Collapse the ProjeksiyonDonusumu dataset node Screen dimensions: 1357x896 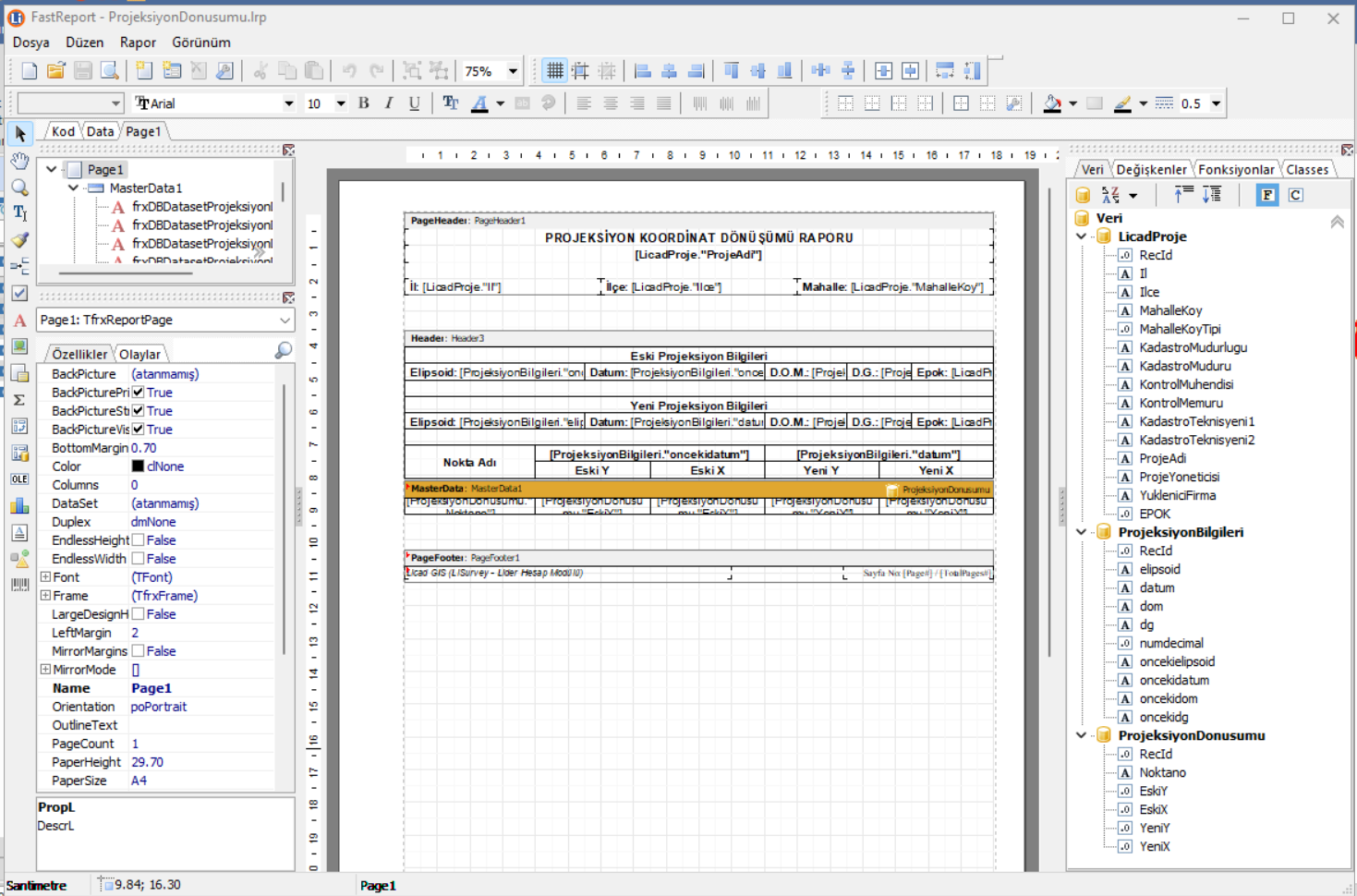1082,735
